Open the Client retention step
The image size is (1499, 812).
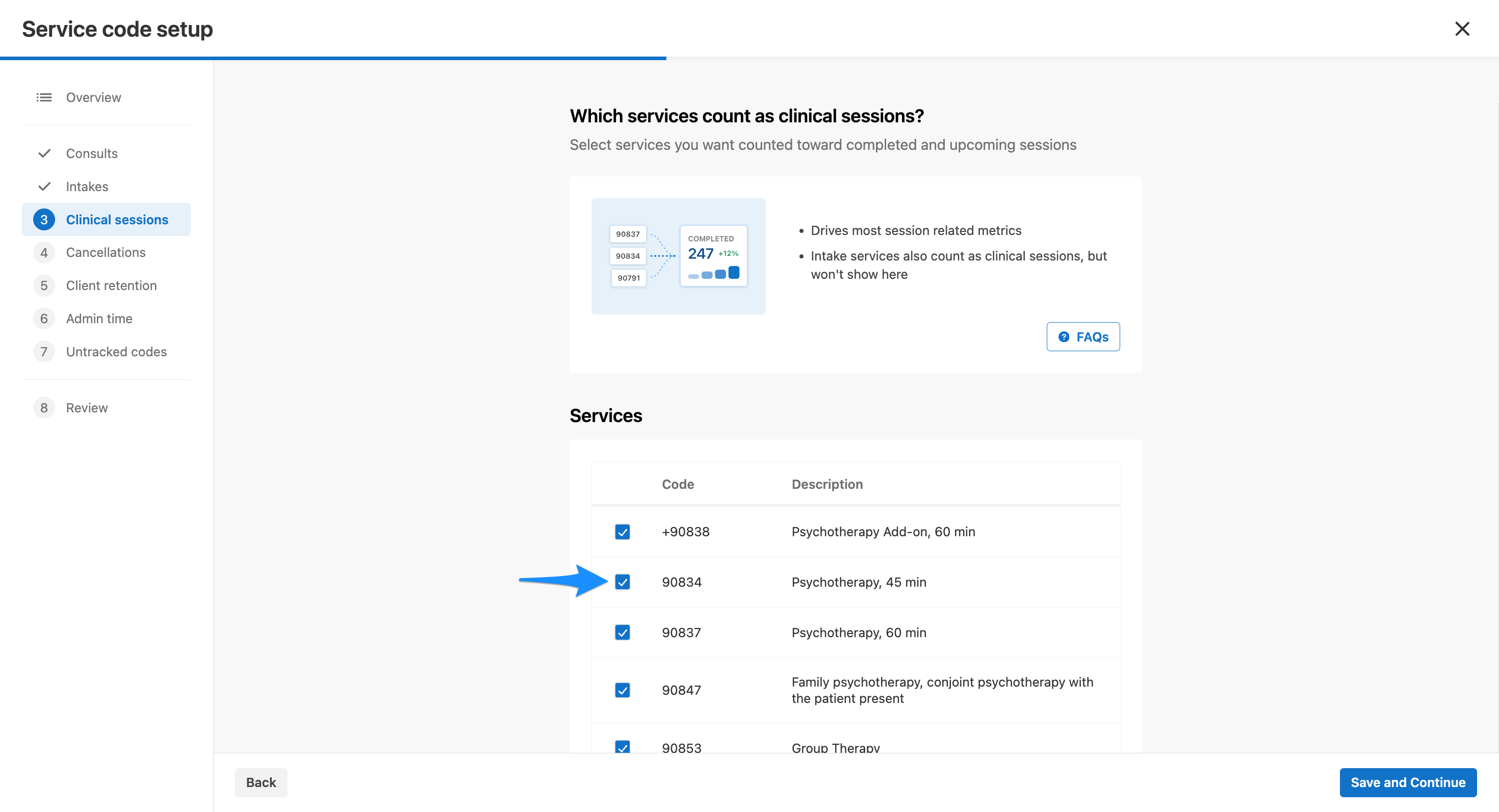[106, 285]
